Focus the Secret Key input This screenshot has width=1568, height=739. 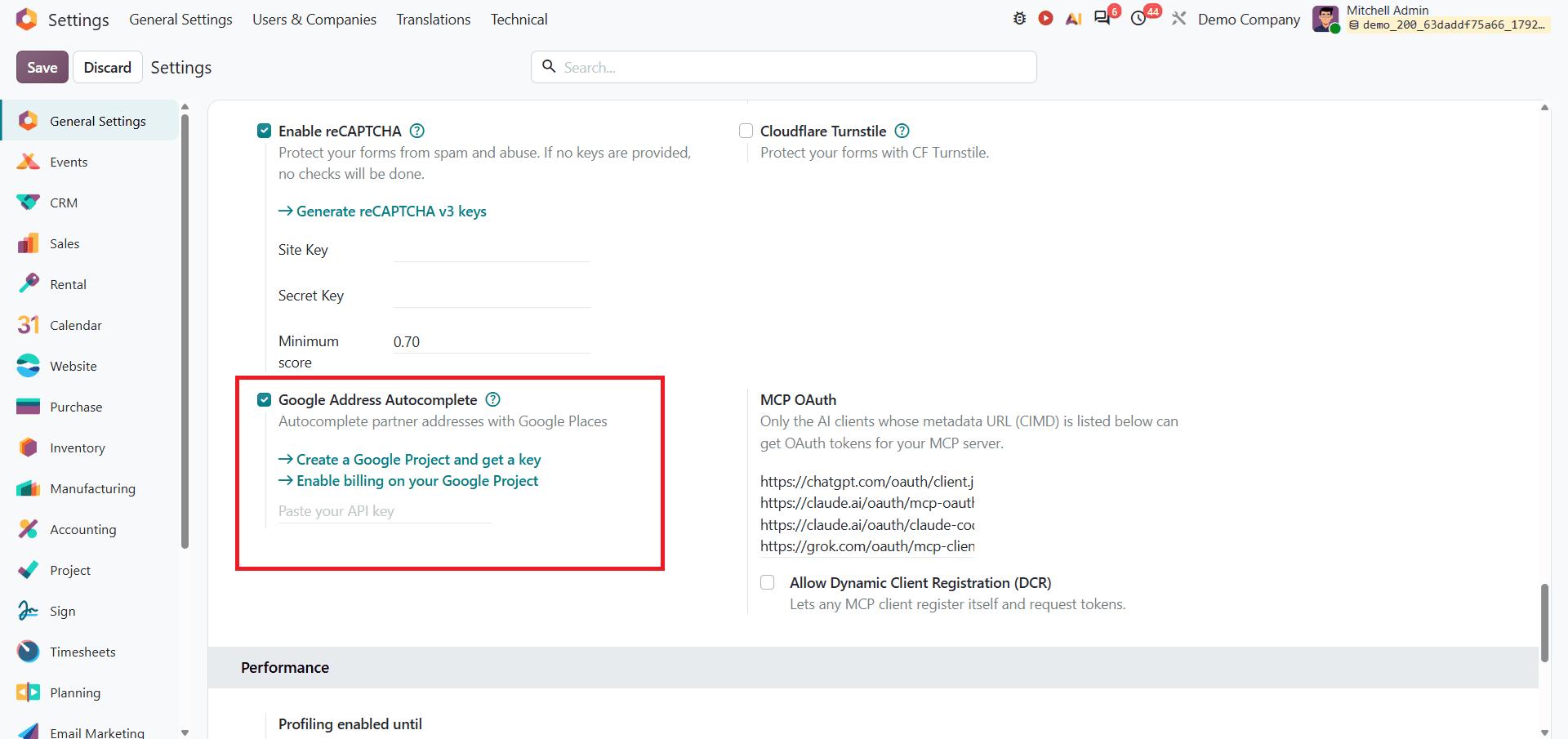492,296
